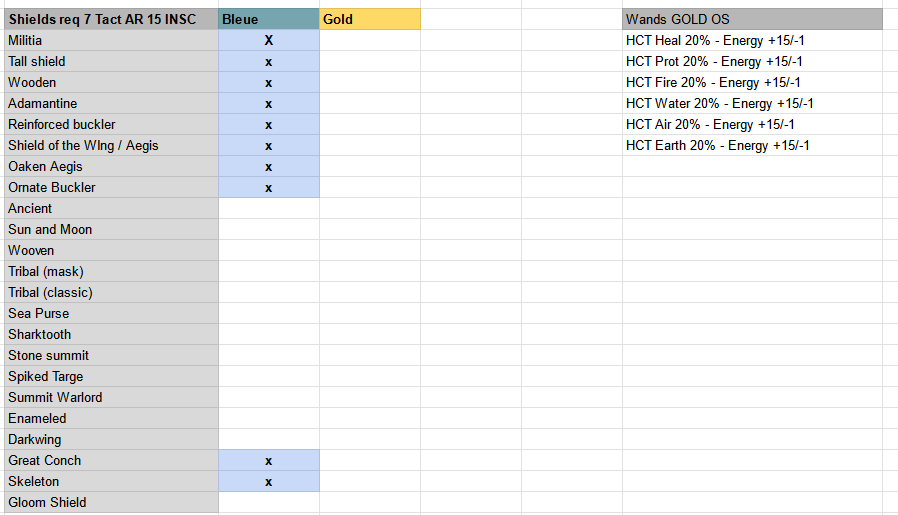The width and height of the screenshot is (898, 515).
Task: Click the x cell next to Ornate Buckler
Action: (268, 188)
